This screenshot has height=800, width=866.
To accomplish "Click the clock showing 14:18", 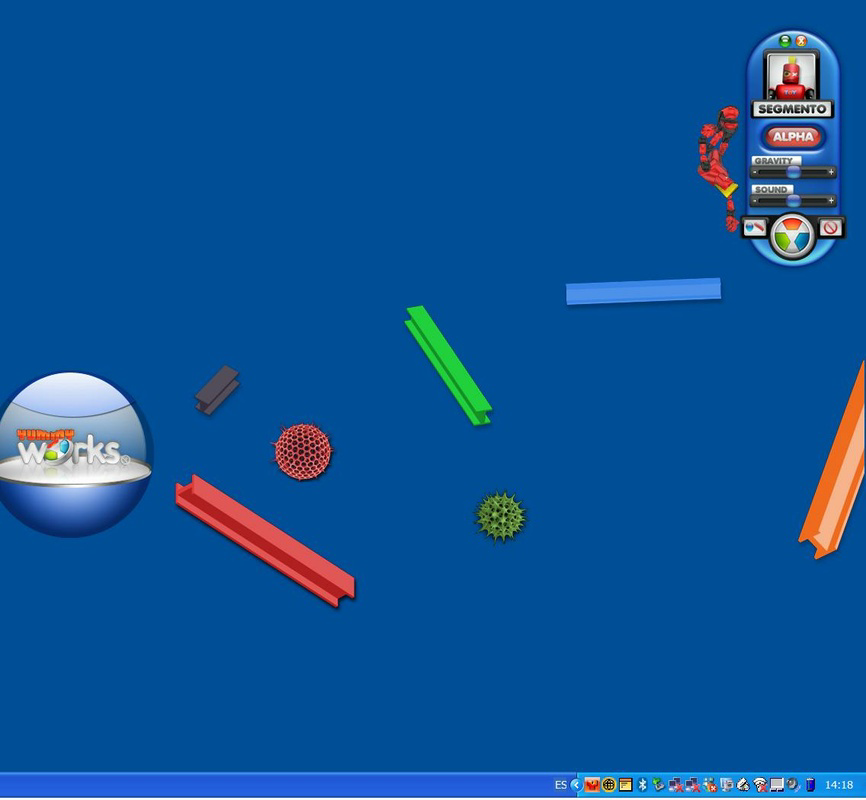I will pos(839,784).
